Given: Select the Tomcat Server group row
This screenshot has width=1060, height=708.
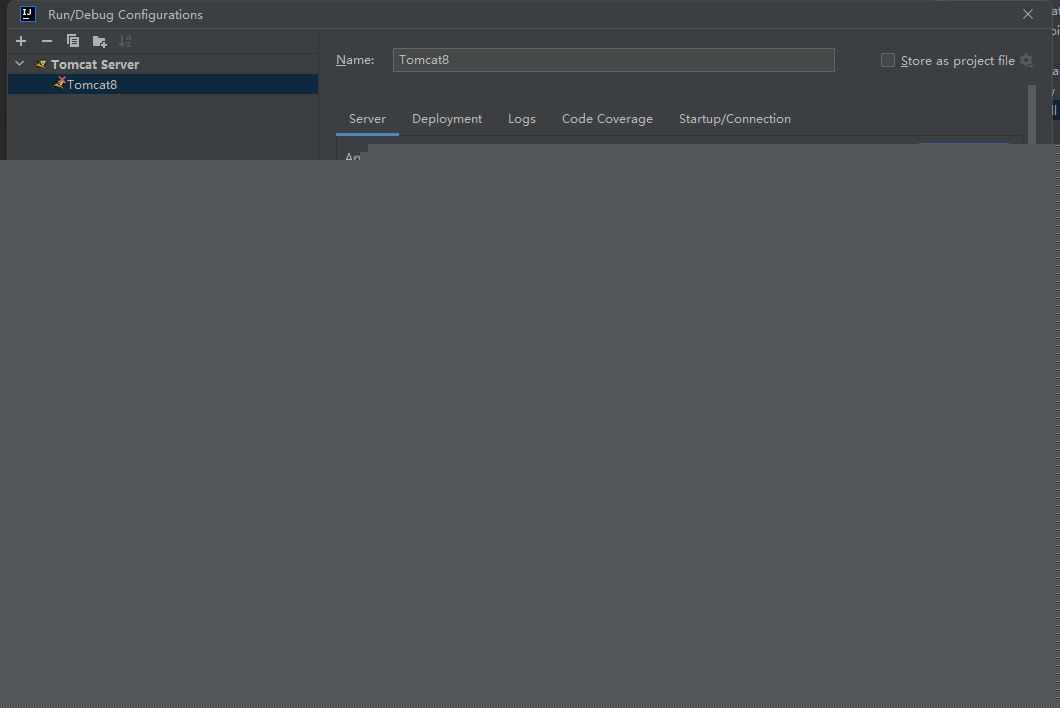Looking at the screenshot, I should (163, 64).
